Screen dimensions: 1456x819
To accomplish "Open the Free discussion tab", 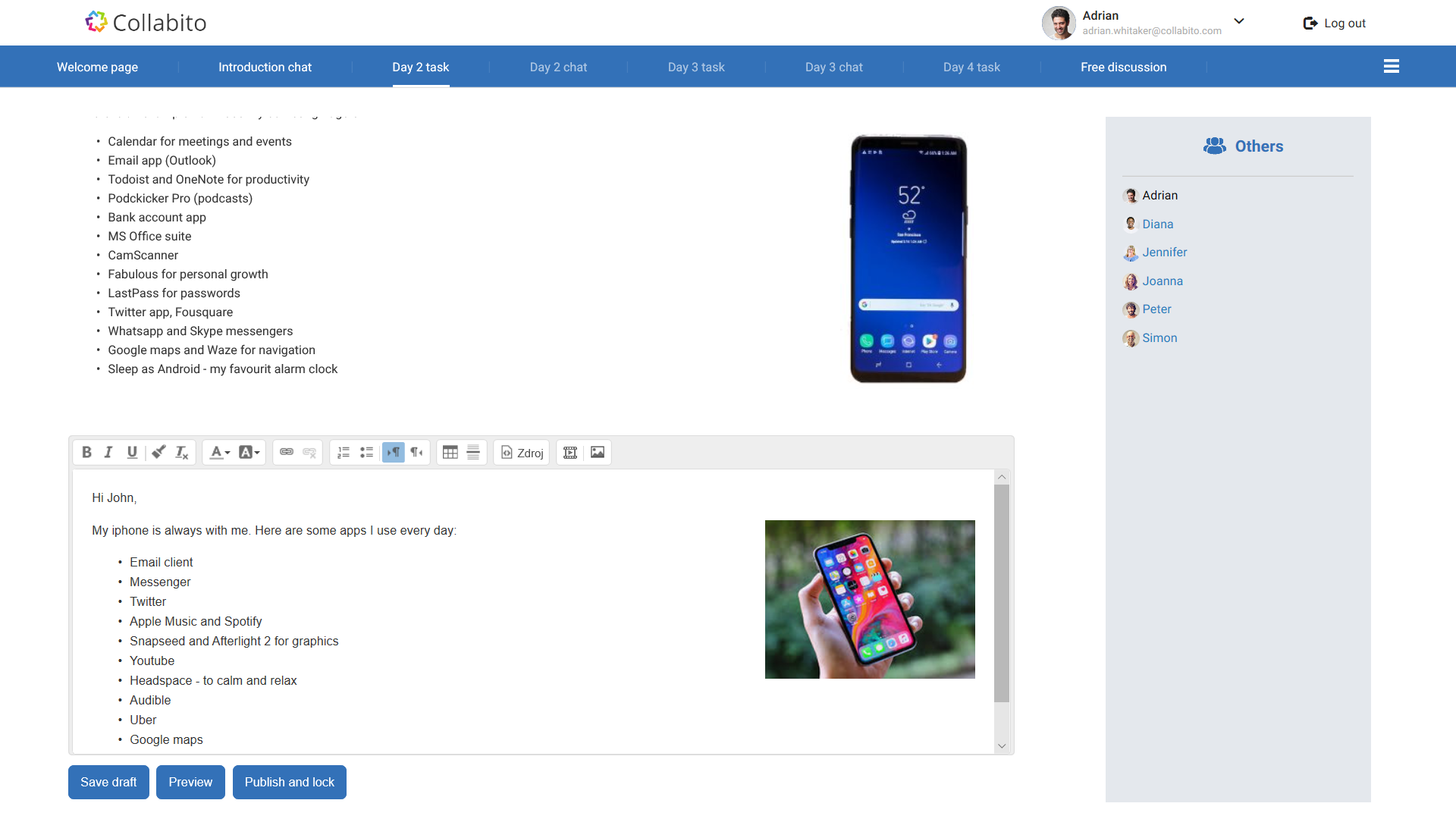I will [x=1123, y=67].
